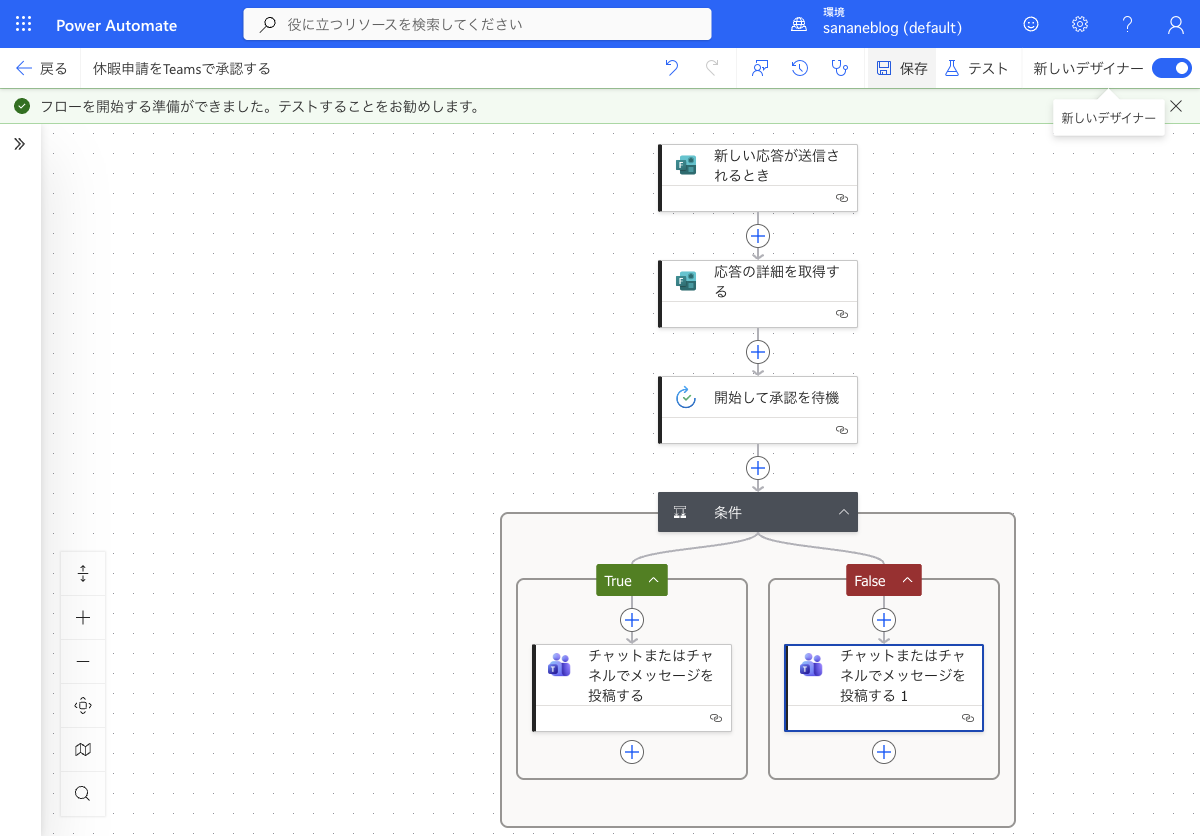This screenshot has width=1200, height=836.
Task: Open the feedback comment icon in toolbar
Action: pyautogui.click(x=760, y=68)
